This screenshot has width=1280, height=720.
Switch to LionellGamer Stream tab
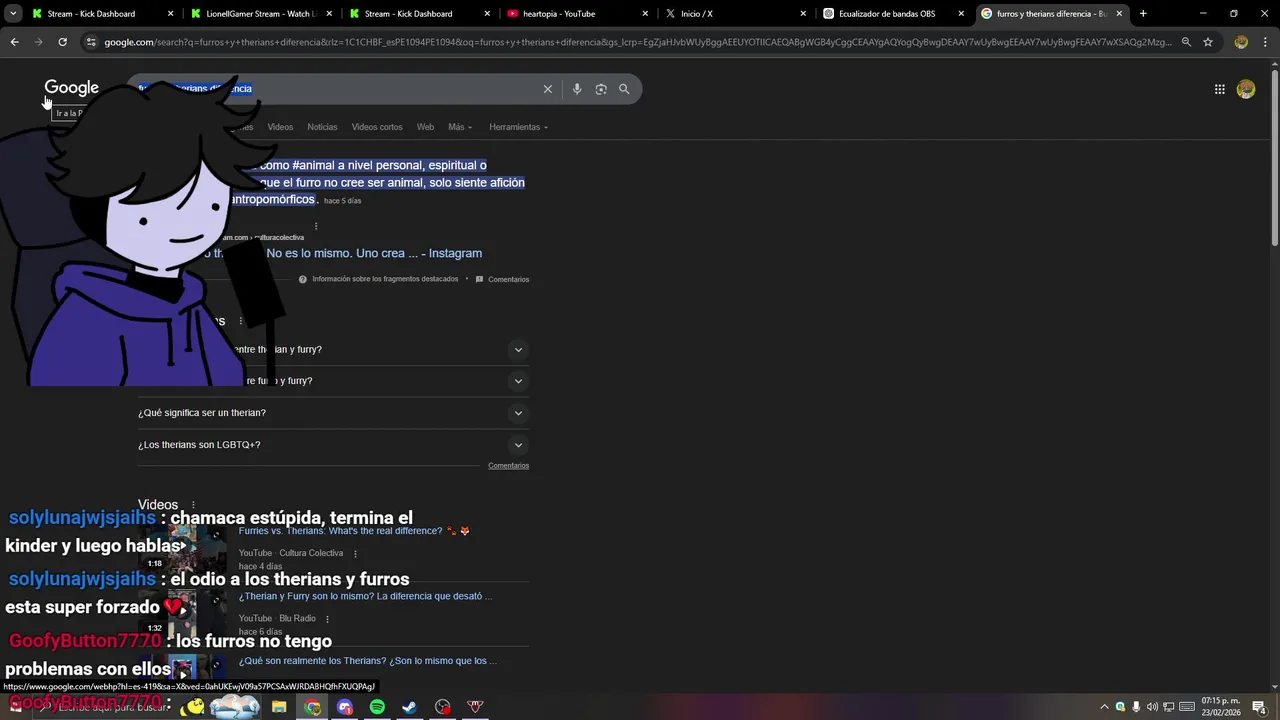pyautogui.click(x=260, y=14)
